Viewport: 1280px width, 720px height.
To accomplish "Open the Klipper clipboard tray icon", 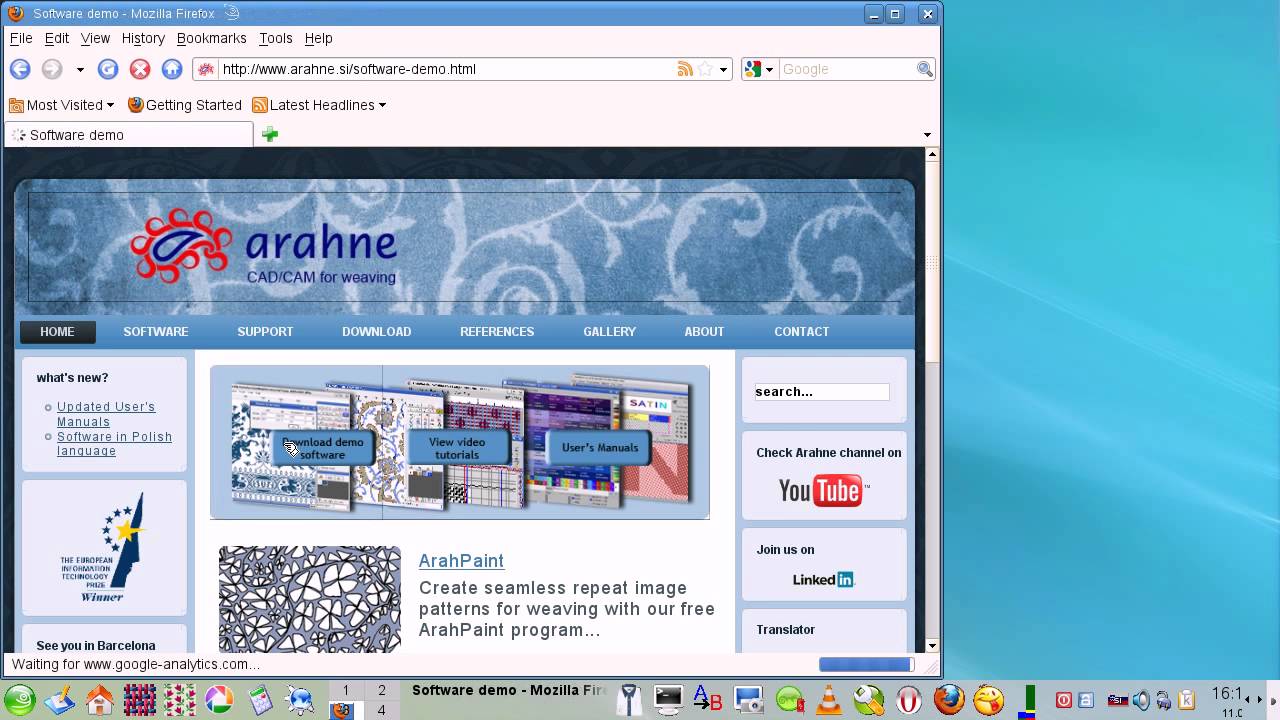I will click(1187, 700).
